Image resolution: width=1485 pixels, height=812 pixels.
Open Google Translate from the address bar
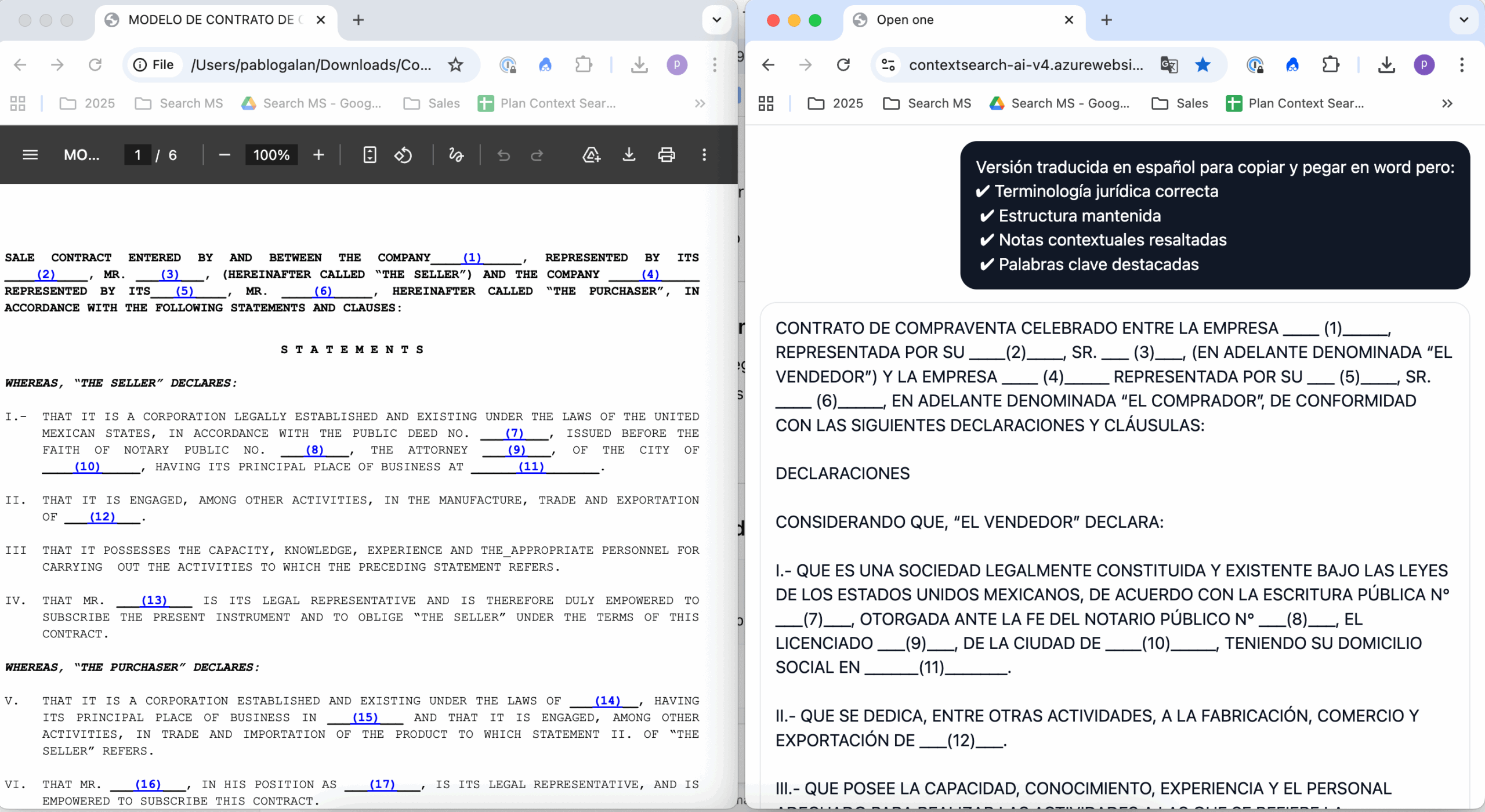pyautogui.click(x=1168, y=65)
